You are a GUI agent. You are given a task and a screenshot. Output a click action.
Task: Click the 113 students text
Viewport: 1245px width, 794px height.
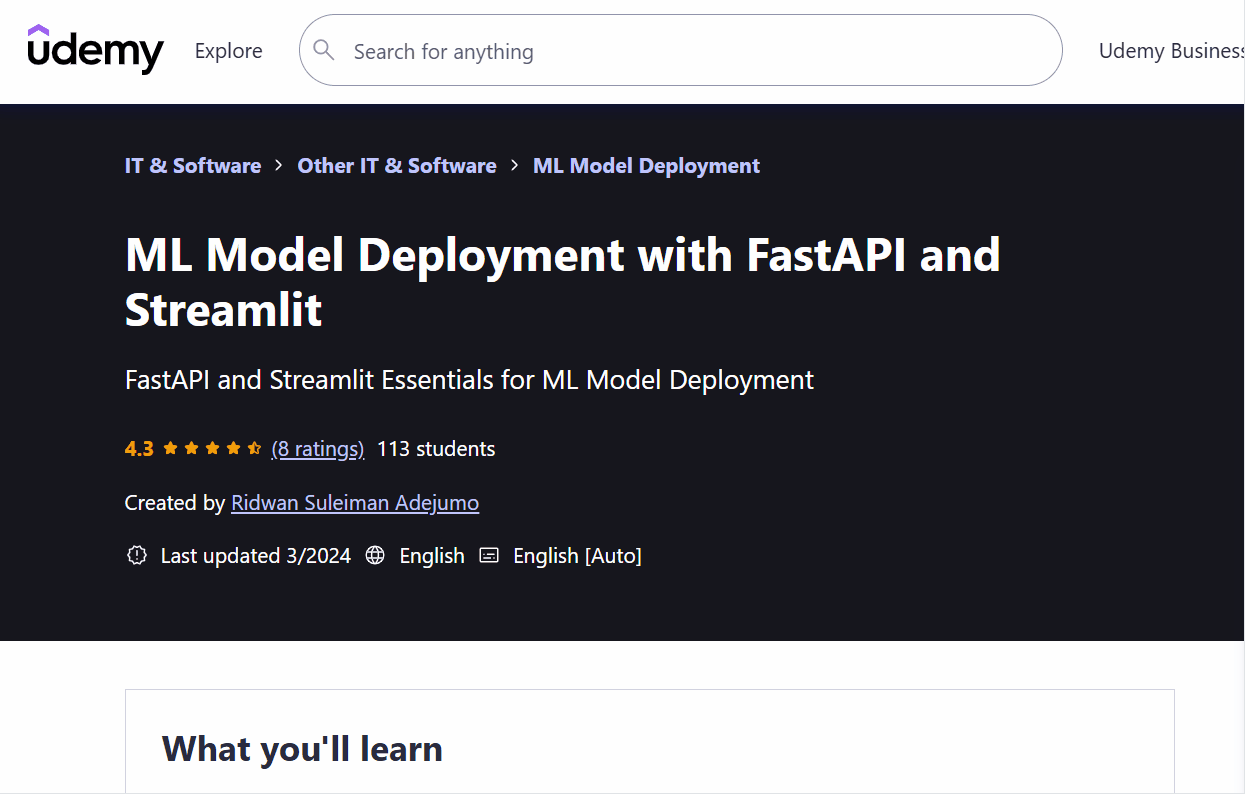click(x=436, y=449)
